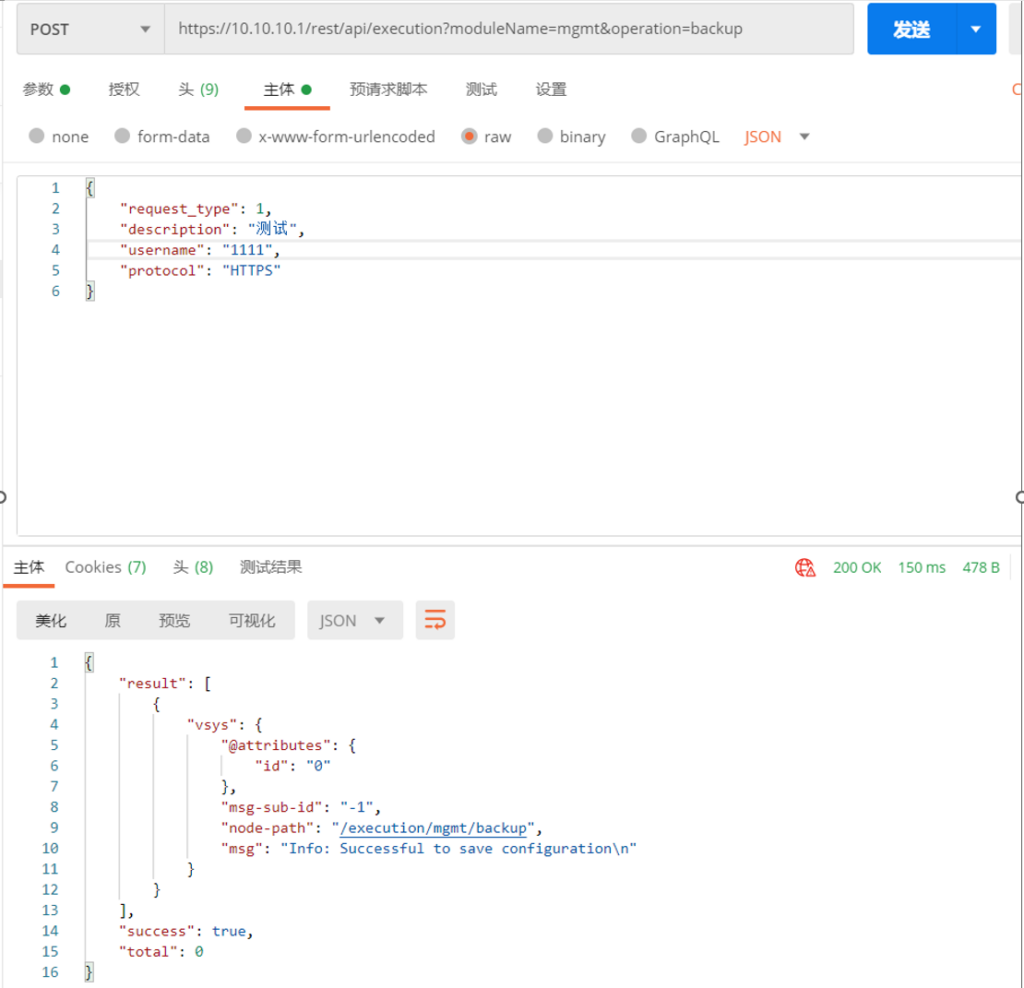Follow the /execution/mgmt/backup link in response
This screenshot has height=988, width=1024.
(434, 828)
